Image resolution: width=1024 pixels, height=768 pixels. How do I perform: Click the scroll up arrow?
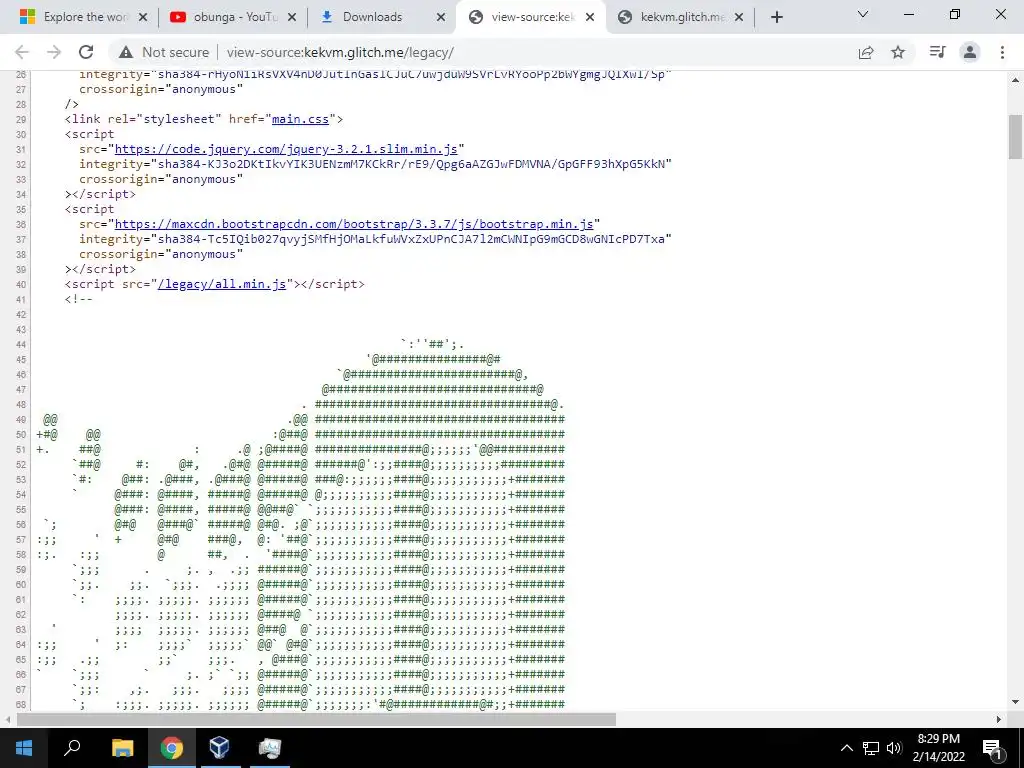coord(1016,80)
